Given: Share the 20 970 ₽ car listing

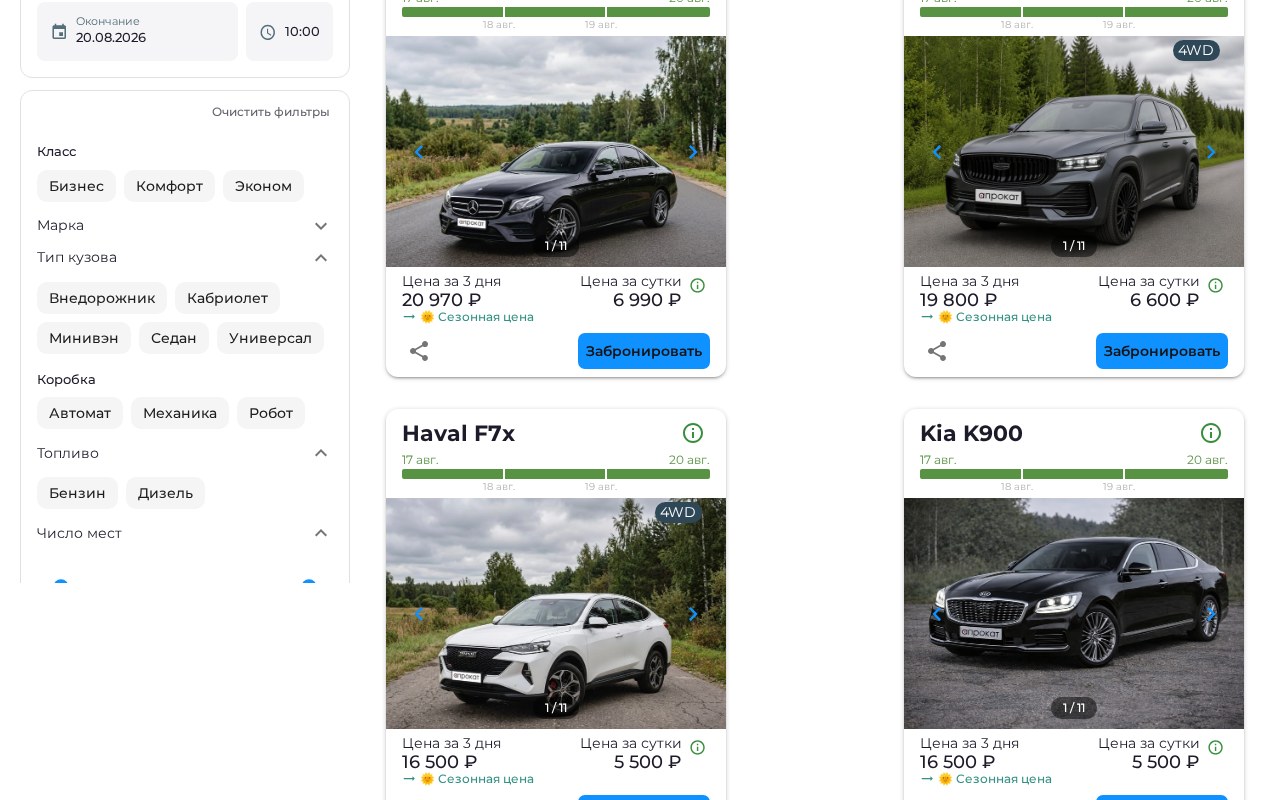Looking at the screenshot, I should tap(419, 351).
